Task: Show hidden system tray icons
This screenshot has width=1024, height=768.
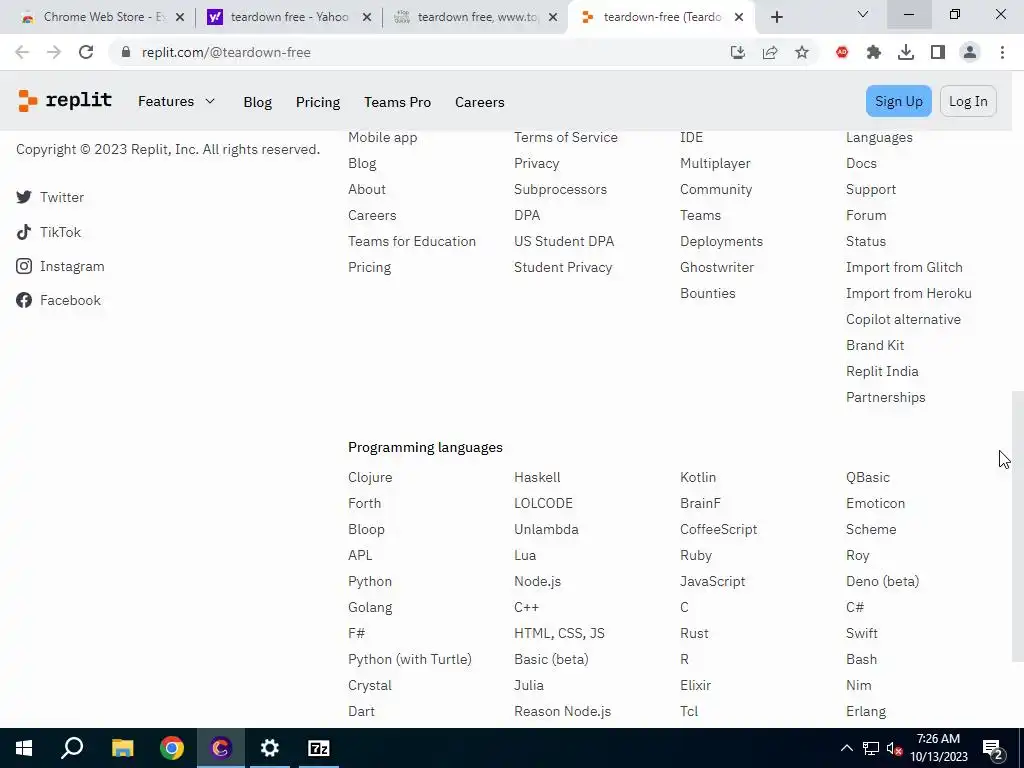Action: pos(846,748)
